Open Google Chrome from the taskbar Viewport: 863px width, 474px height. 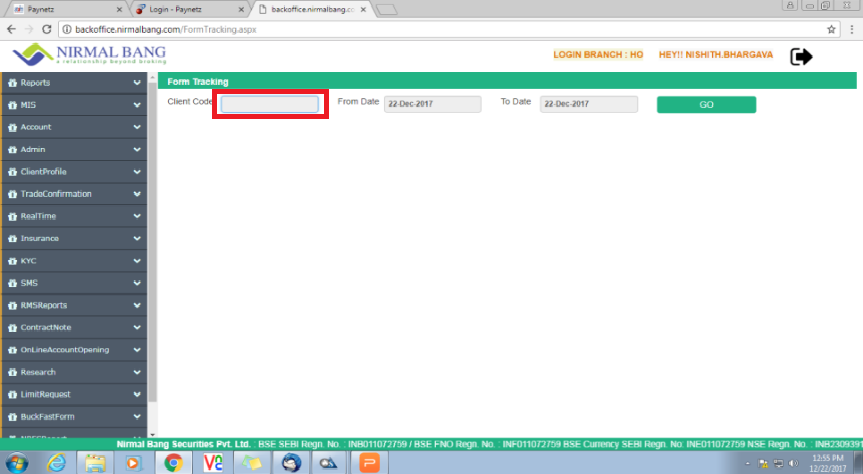[x=173, y=461]
